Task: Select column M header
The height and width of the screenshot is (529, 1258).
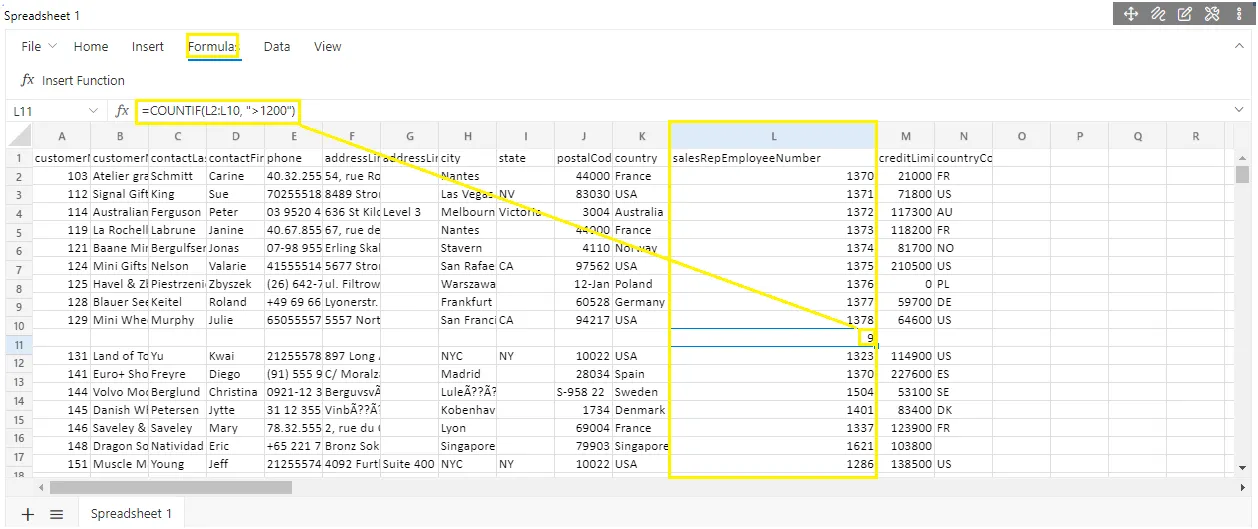Action: [x=906, y=136]
